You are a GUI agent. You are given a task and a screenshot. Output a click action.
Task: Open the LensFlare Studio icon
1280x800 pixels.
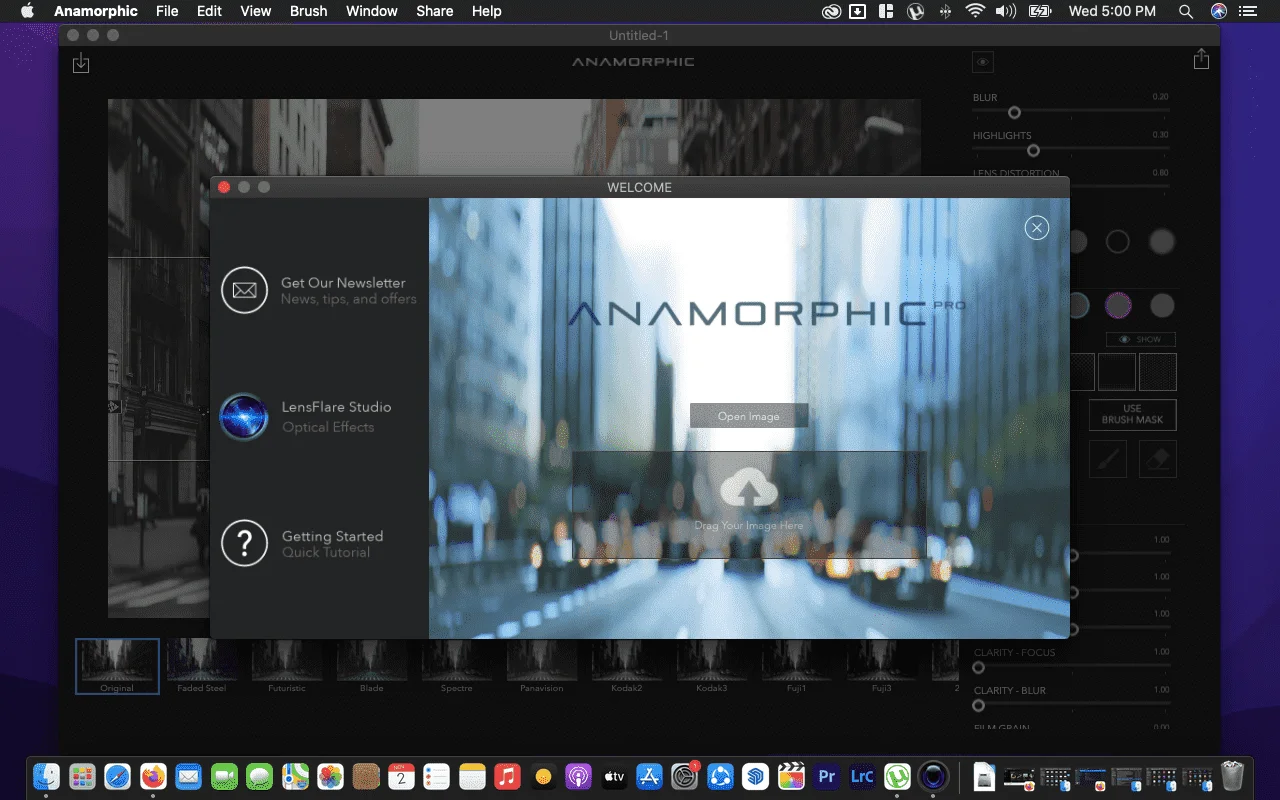[x=244, y=417]
